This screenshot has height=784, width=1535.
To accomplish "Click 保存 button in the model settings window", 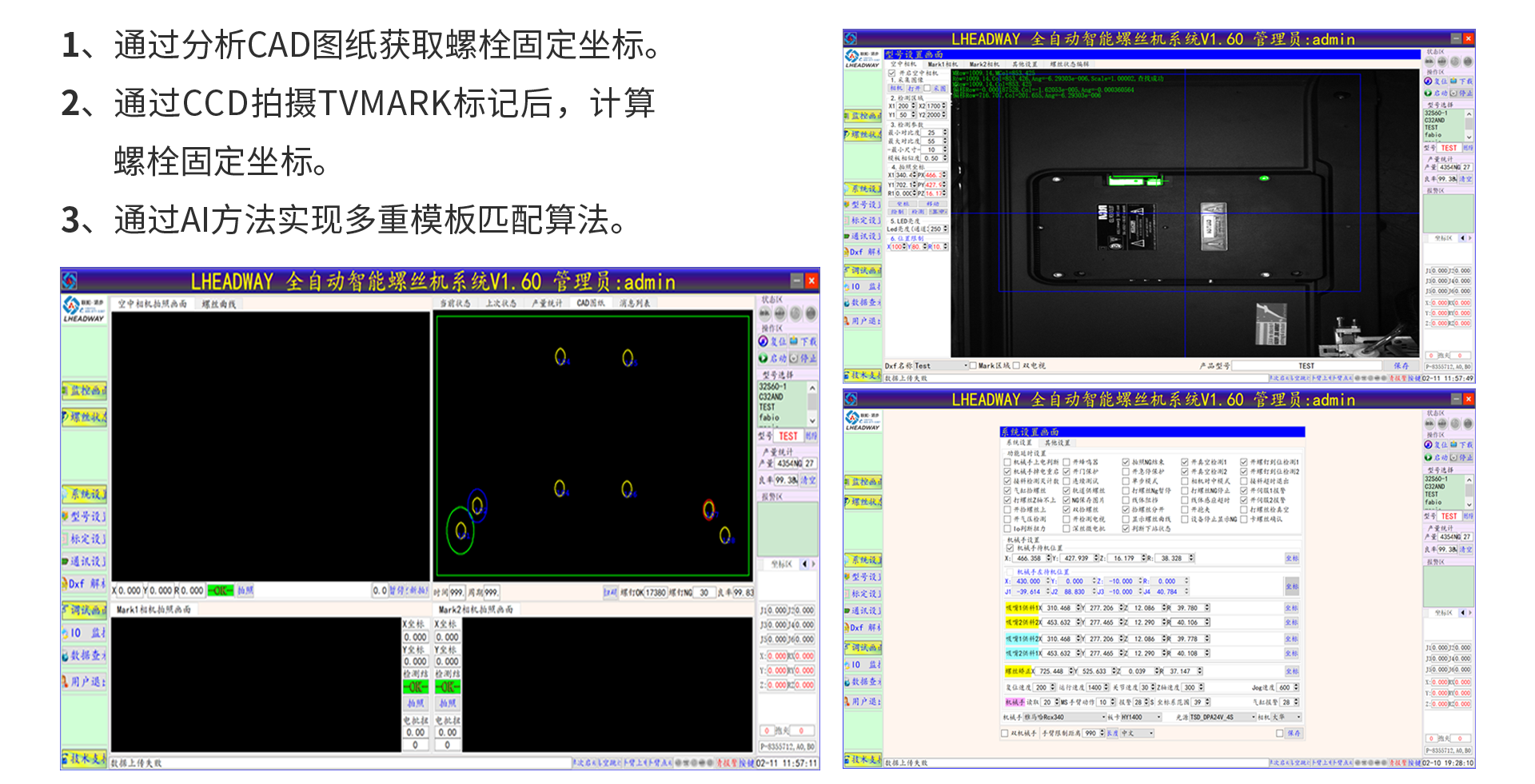I will pos(1401,366).
